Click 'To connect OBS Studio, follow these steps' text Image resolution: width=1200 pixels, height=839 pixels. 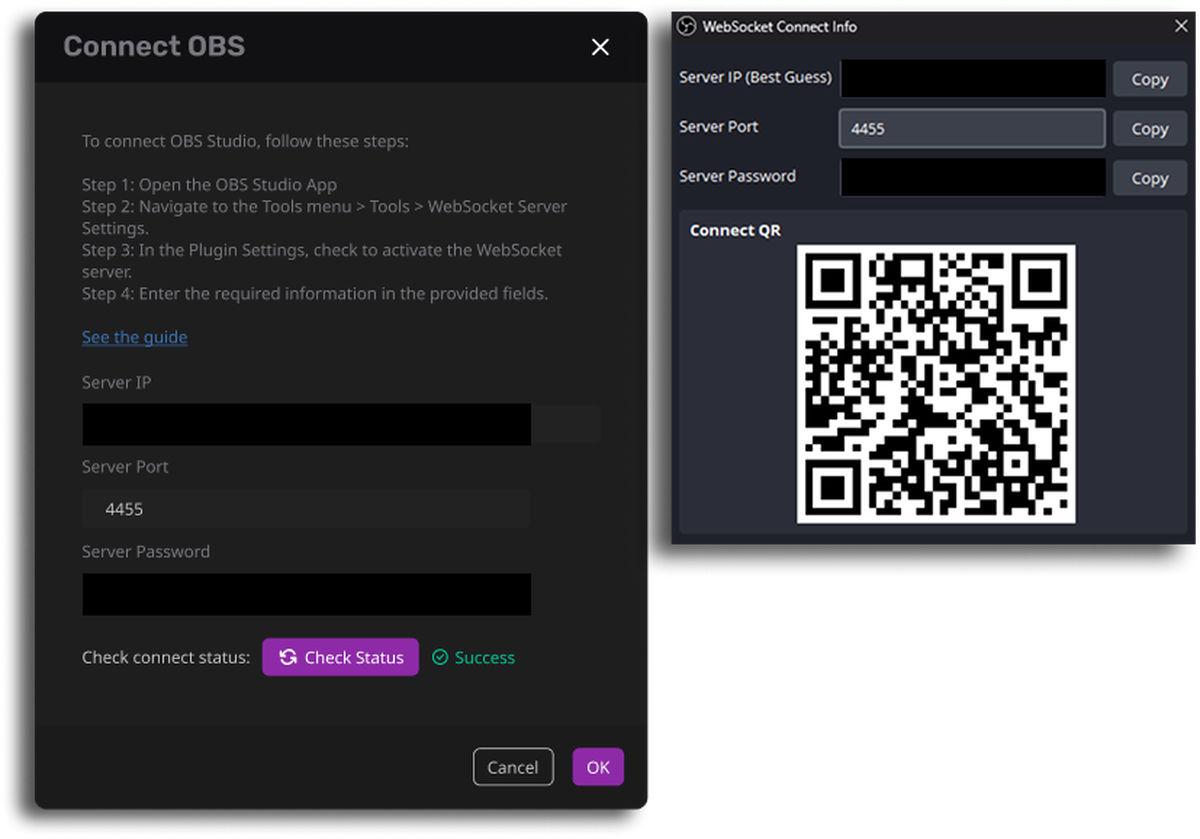pos(245,141)
